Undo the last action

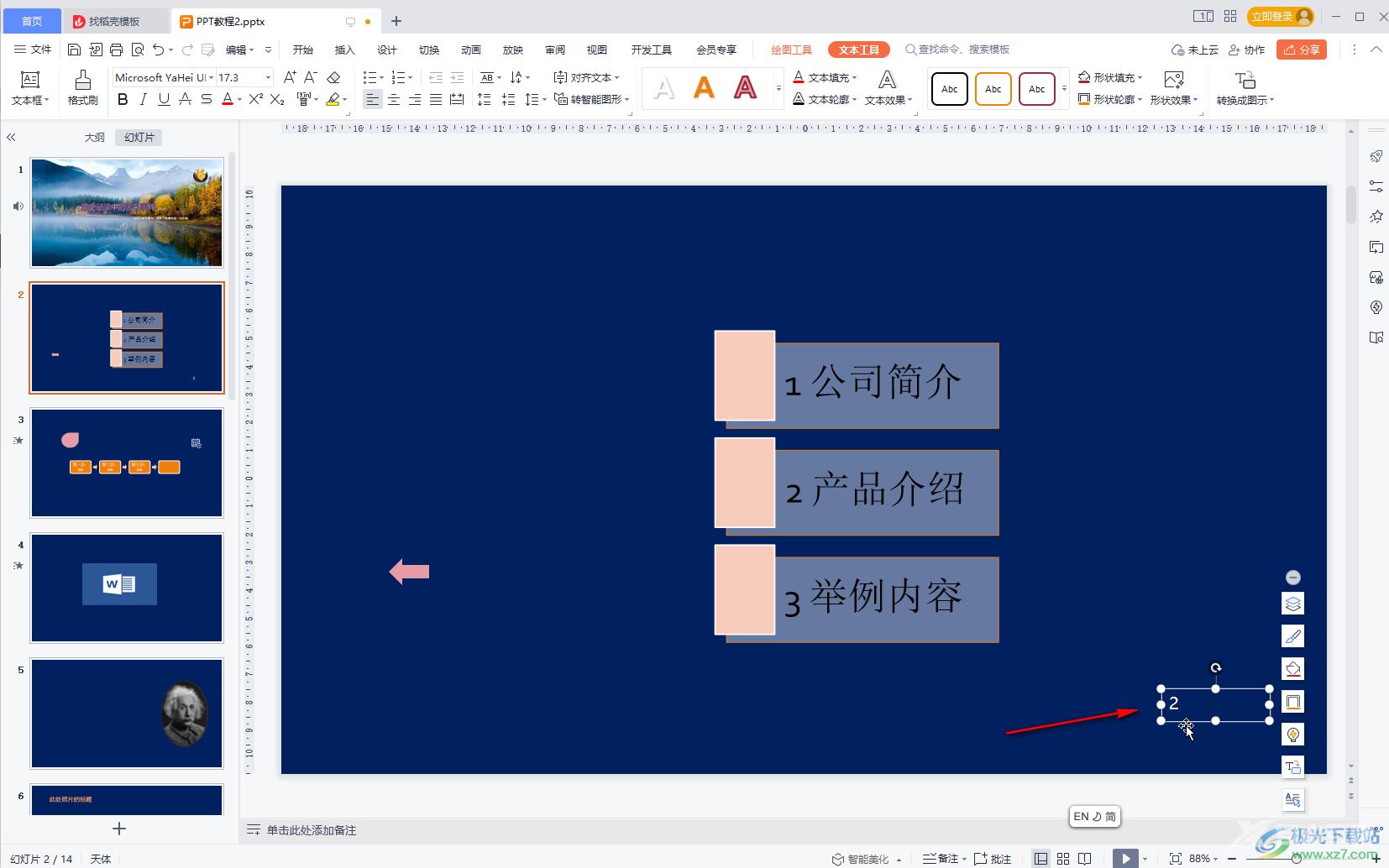click(158, 50)
